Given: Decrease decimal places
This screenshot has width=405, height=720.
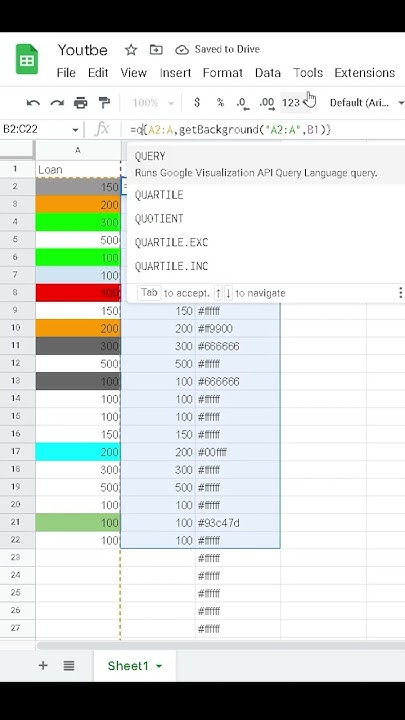Looking at the screenshot, I should click(x=243, y=103).
